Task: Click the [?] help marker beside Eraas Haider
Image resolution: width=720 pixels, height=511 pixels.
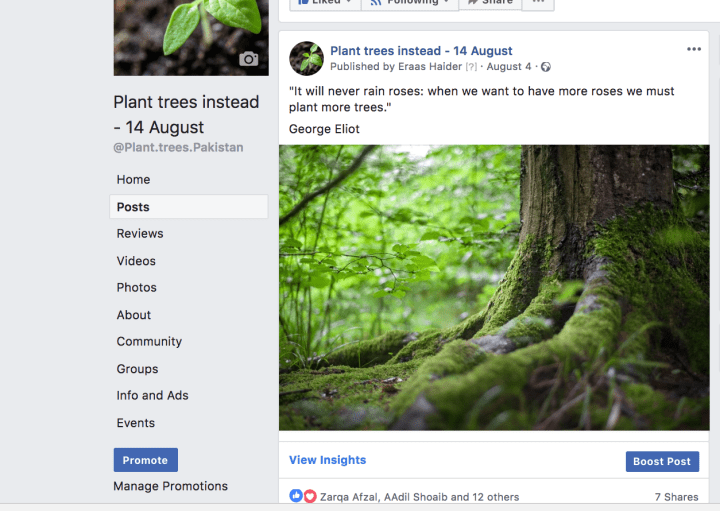Action: point(471,67)
